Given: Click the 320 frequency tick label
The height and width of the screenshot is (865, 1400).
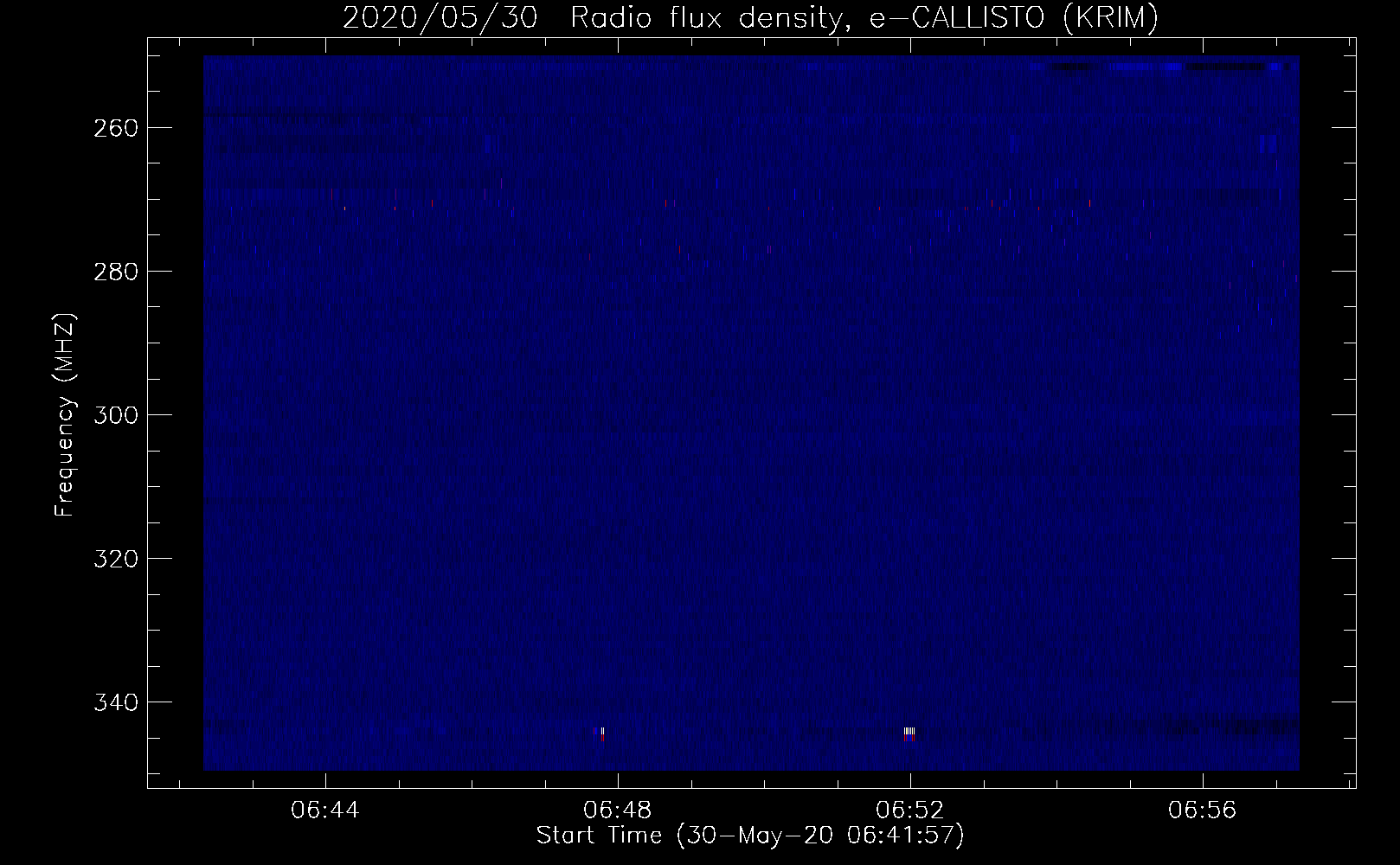Looking at the screenshot, I should pos(115,559).
